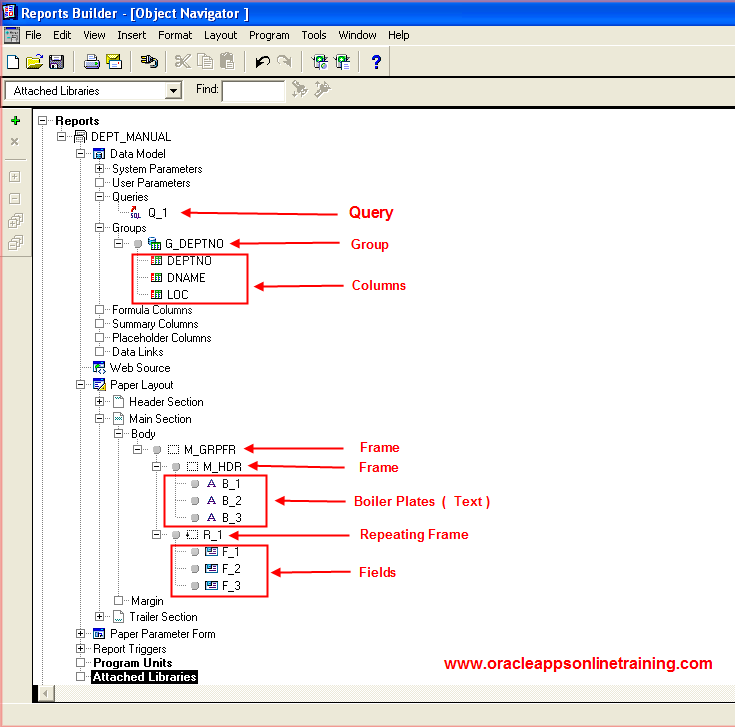Viewport: 735px width, 727px height.
Task: Open Help with the question mark icon
Action: tap(376, 62)
